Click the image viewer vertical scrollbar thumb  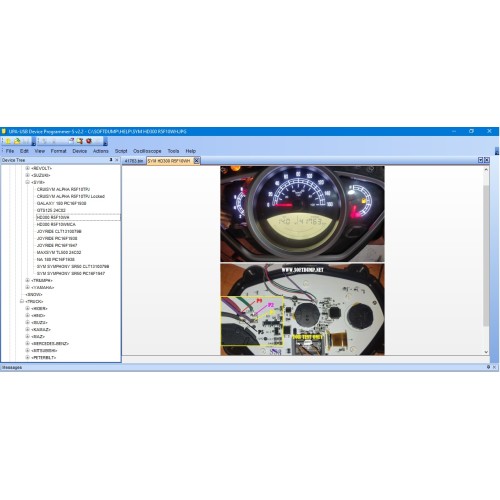click(486, 255)
